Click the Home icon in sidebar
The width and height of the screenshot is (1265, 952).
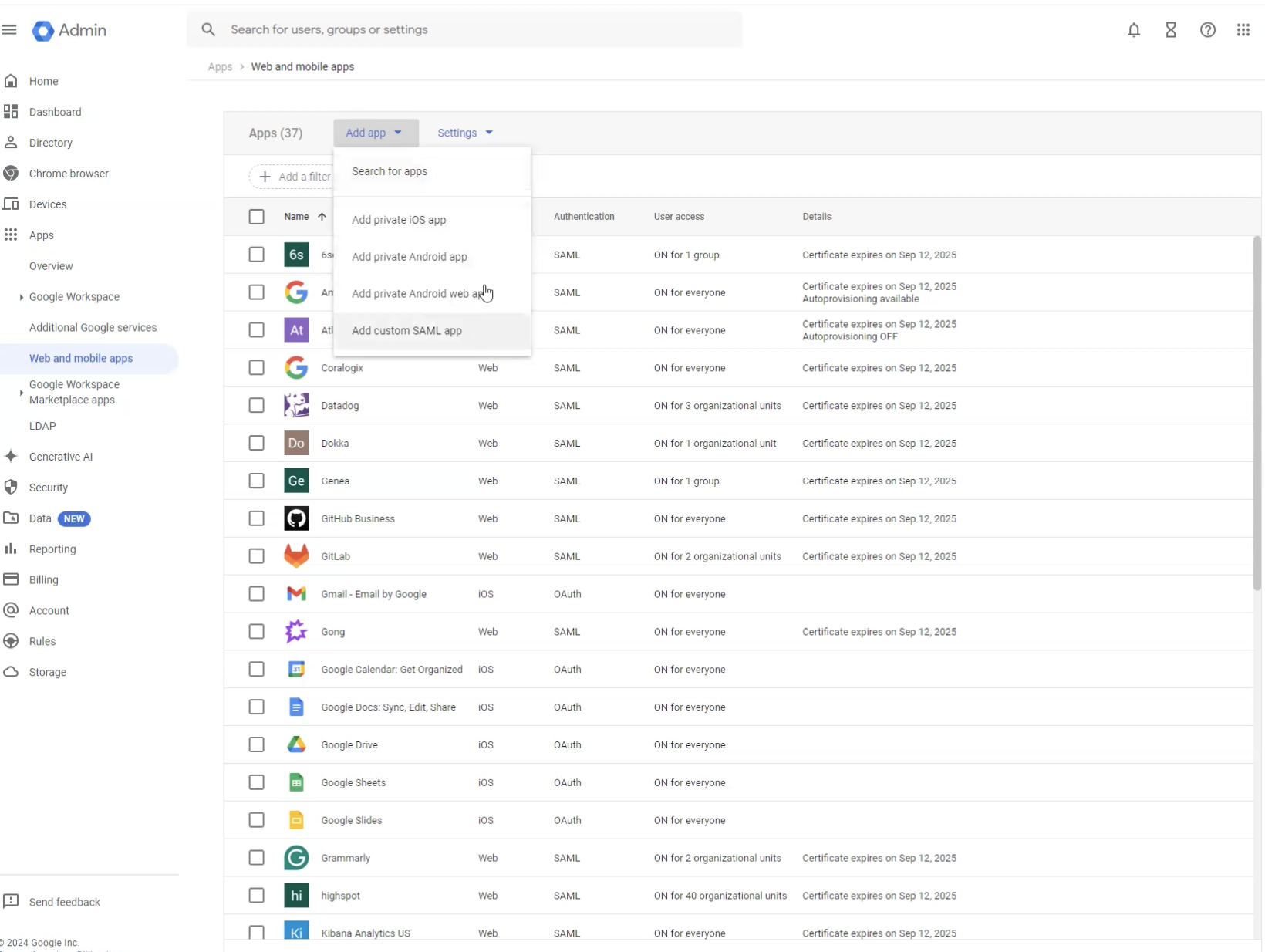11,81
